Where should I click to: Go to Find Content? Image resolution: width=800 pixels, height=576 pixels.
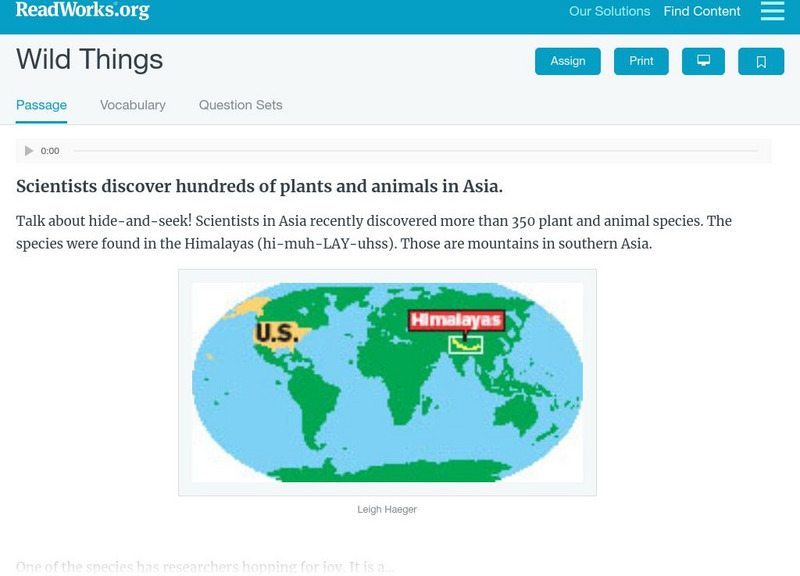coord(702,12)
